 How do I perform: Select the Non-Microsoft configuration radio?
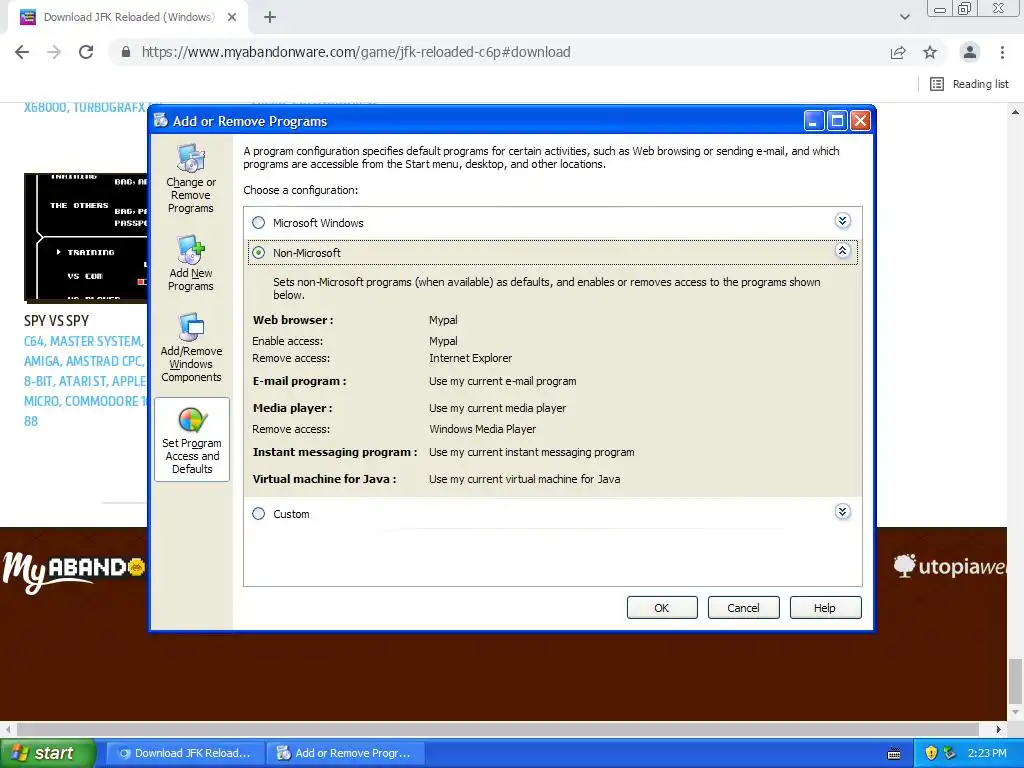click(x=259, y=252)
